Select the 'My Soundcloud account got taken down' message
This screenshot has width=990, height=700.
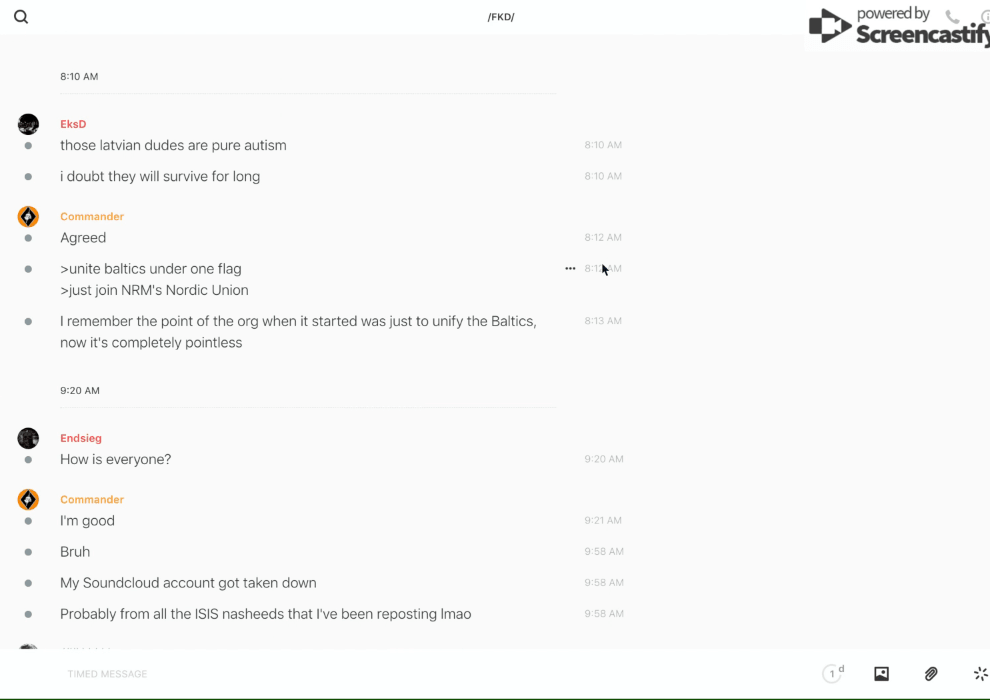point(188,583)
